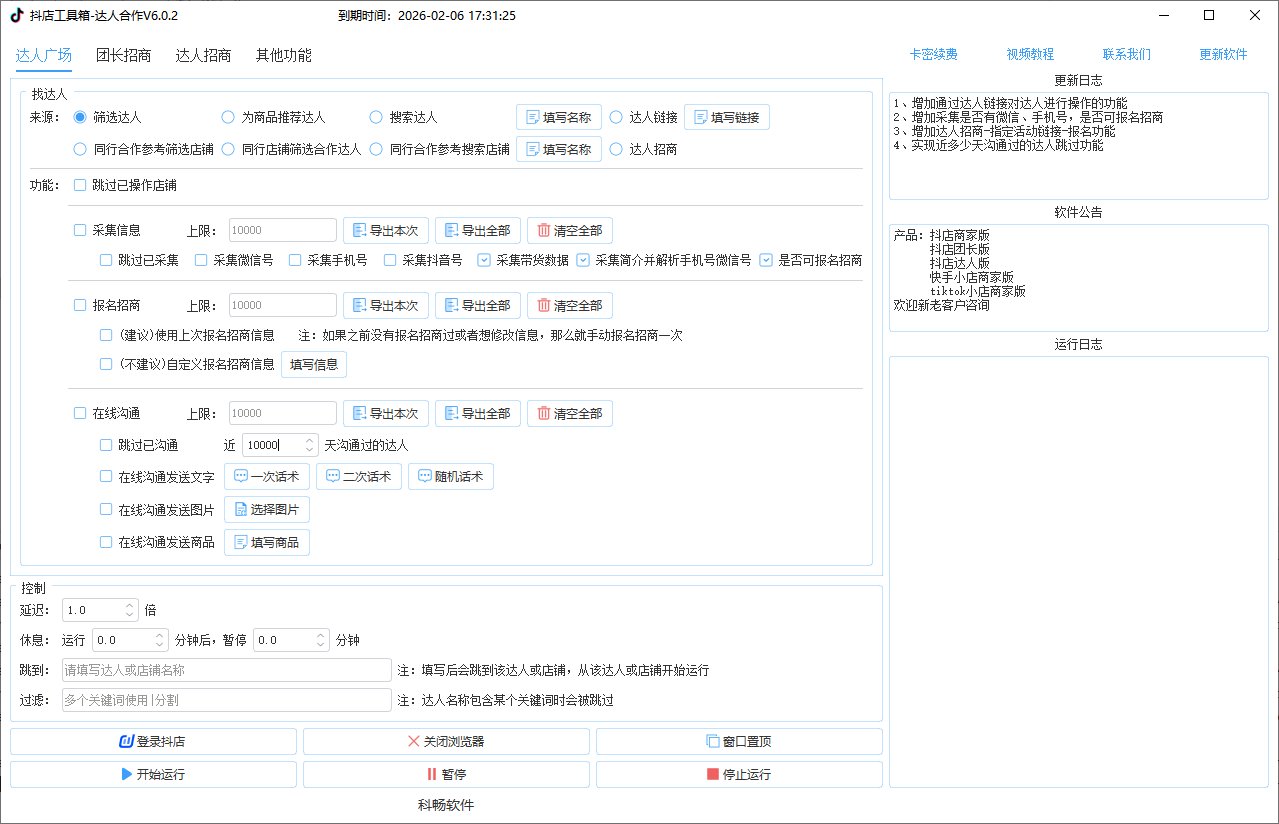The height and width of the screenshot is (824, 1279).
Task: Open 更新软件 link
Action: coord(1223,55)
